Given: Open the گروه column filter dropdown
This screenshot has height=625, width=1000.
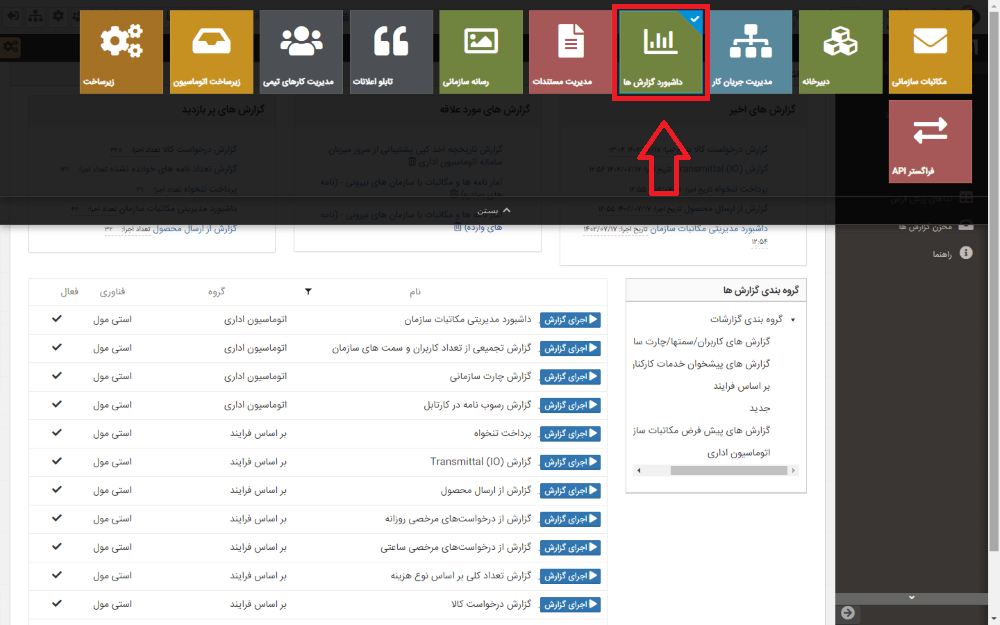Looking at the screenshot, I should 309,291.
